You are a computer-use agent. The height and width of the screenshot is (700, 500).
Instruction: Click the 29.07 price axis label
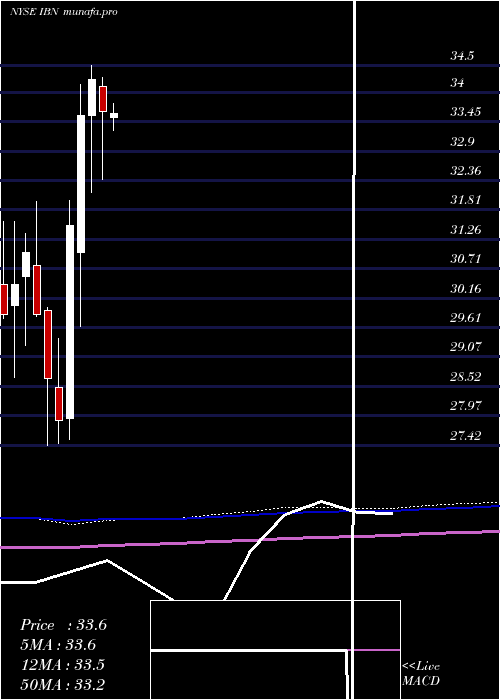pyautogui.click(x=465, y=346)
